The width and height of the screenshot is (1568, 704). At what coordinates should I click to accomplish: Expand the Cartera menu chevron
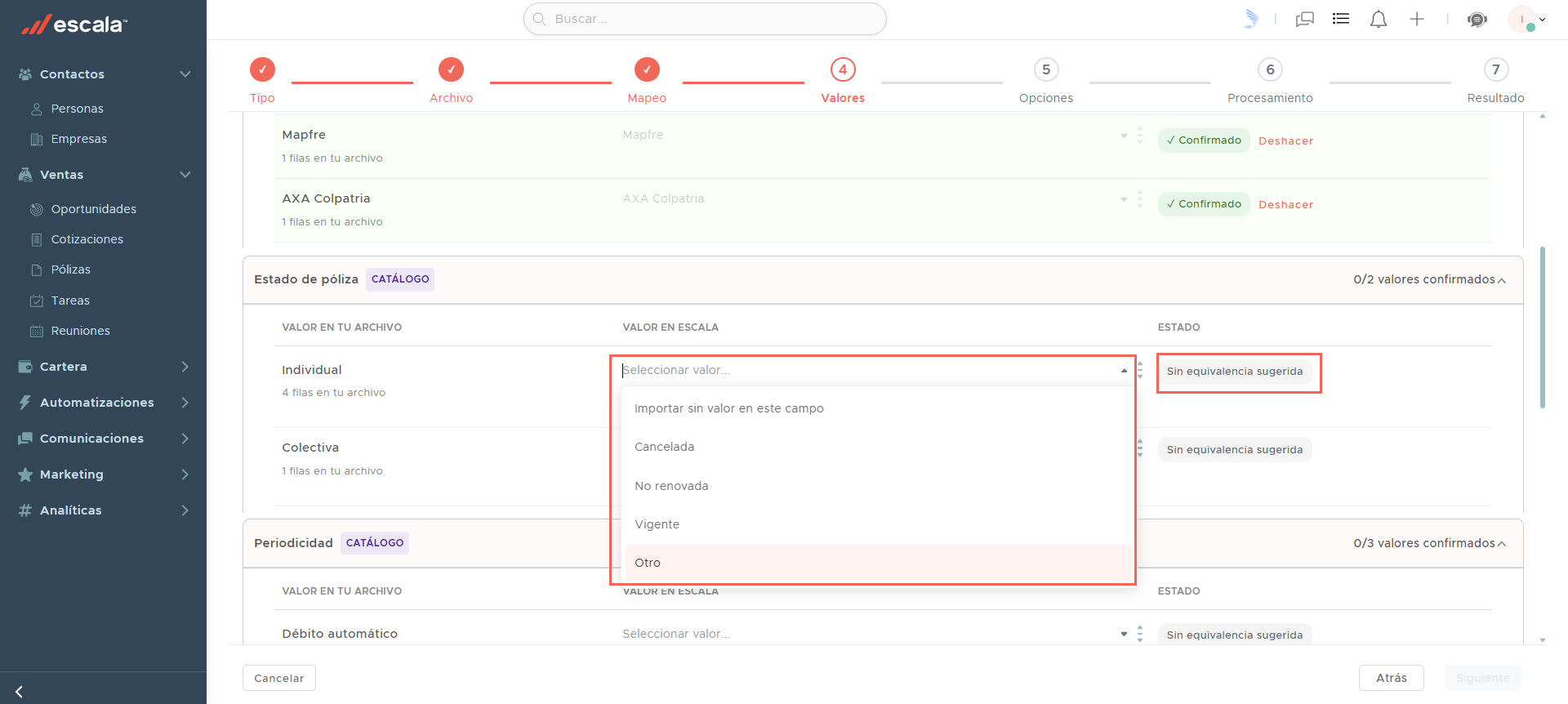[185, 367]
